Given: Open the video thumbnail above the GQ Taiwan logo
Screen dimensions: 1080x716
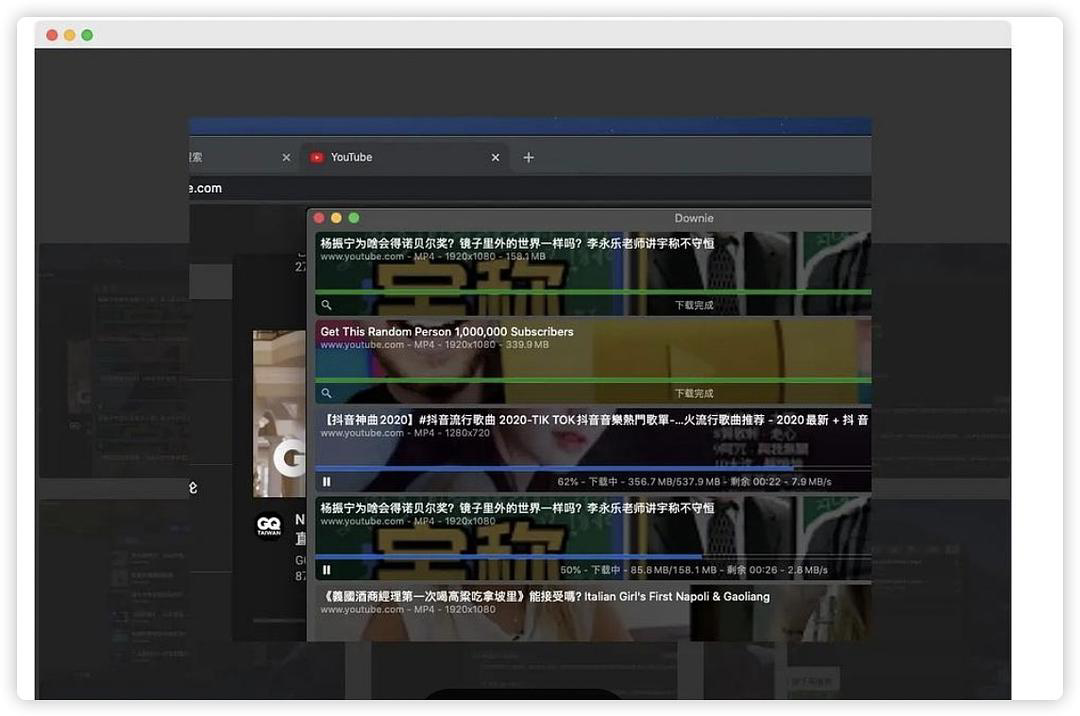Looking at the screenshot, I should [x=279, y=414].
